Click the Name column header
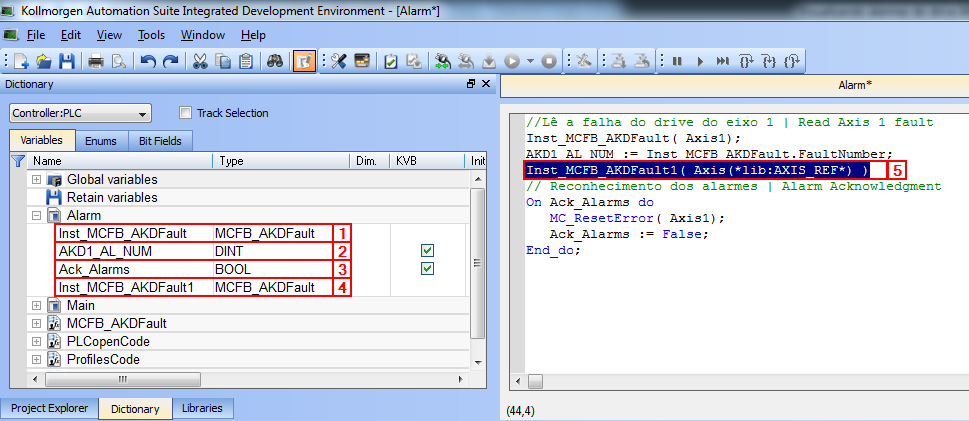The image size is (969, 421). pyautogui.click(x=119, y=161)
